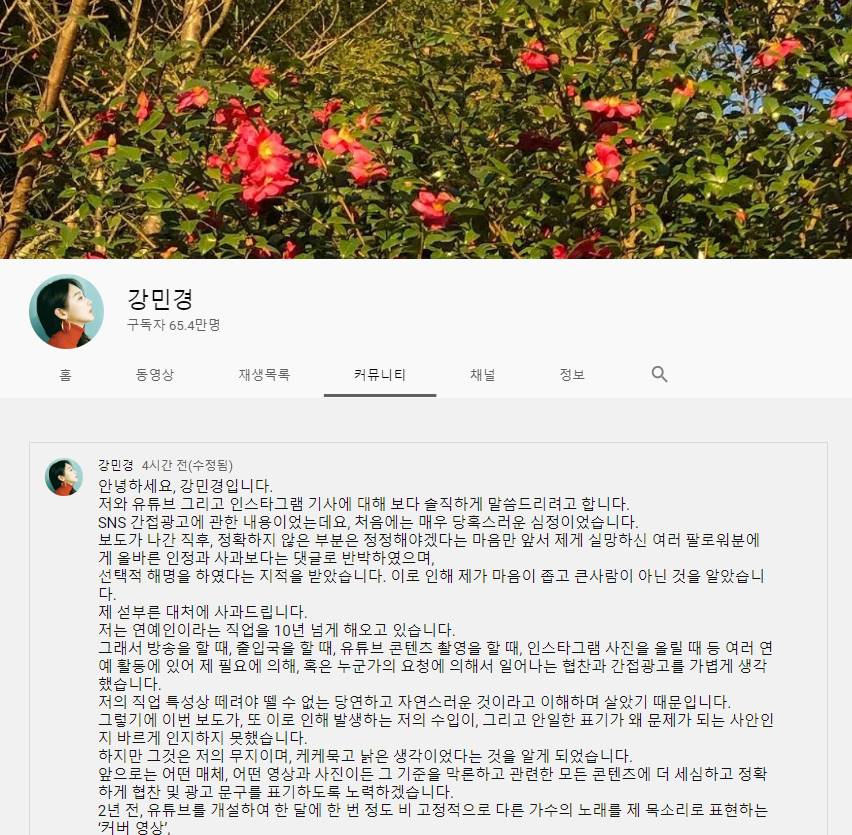Image resolution: width=852 pixels, height=835 pixels.
Task: Open the channel search magnifier icon
Action: 659,374
